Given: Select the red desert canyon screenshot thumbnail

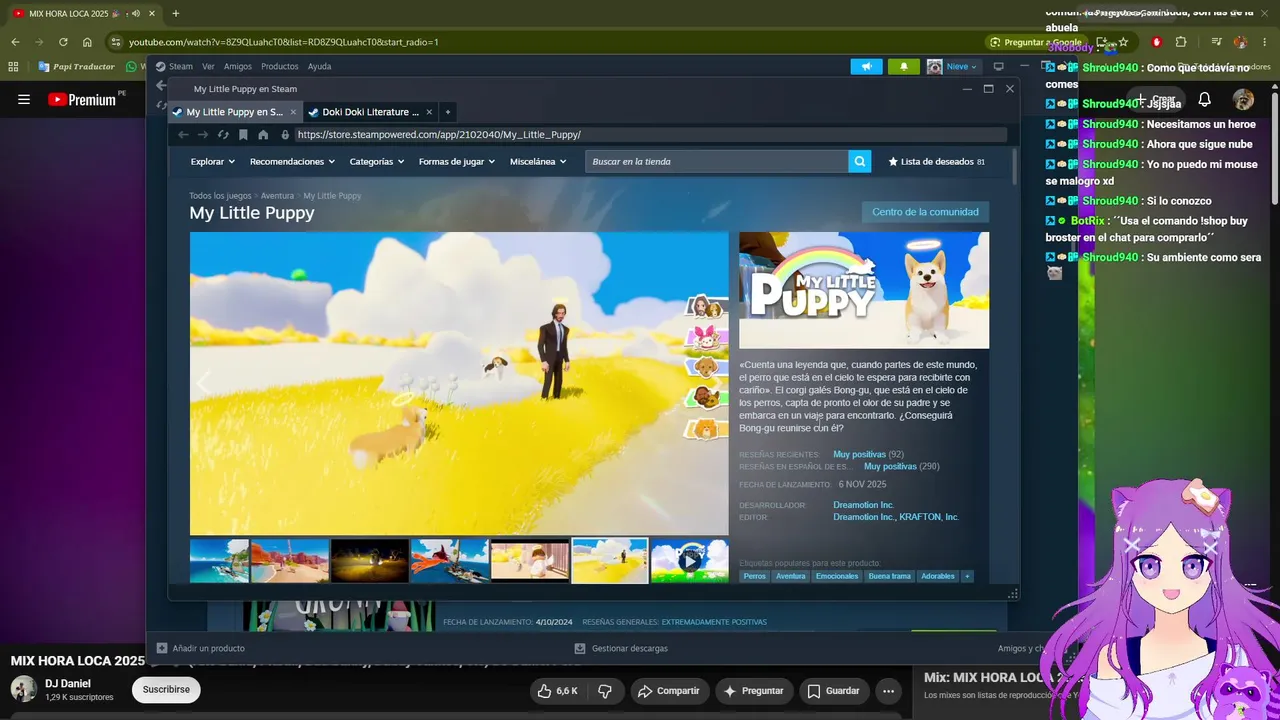Looking at the screenshot, I should click(290, 560).
